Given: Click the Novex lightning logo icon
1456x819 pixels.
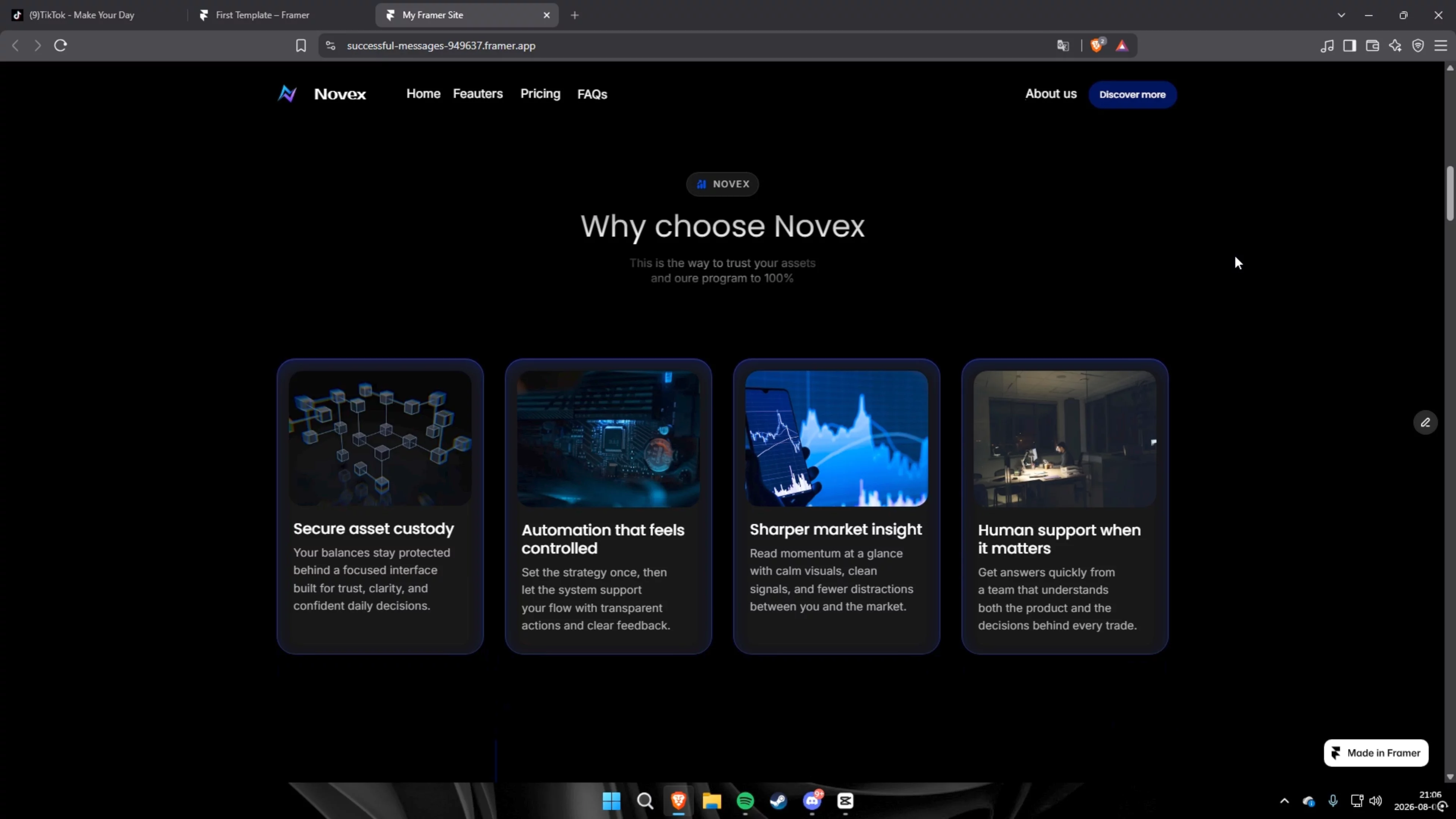Looking at the screenshot, I should coord(287,94).
